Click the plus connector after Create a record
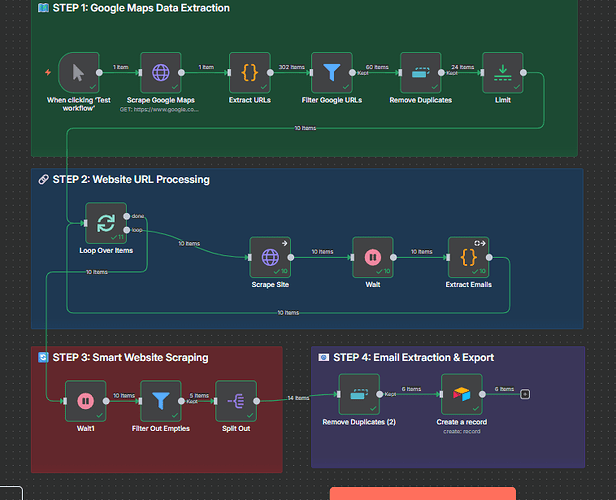This screenshot has width=616, height=500. (x=525, y=394)
